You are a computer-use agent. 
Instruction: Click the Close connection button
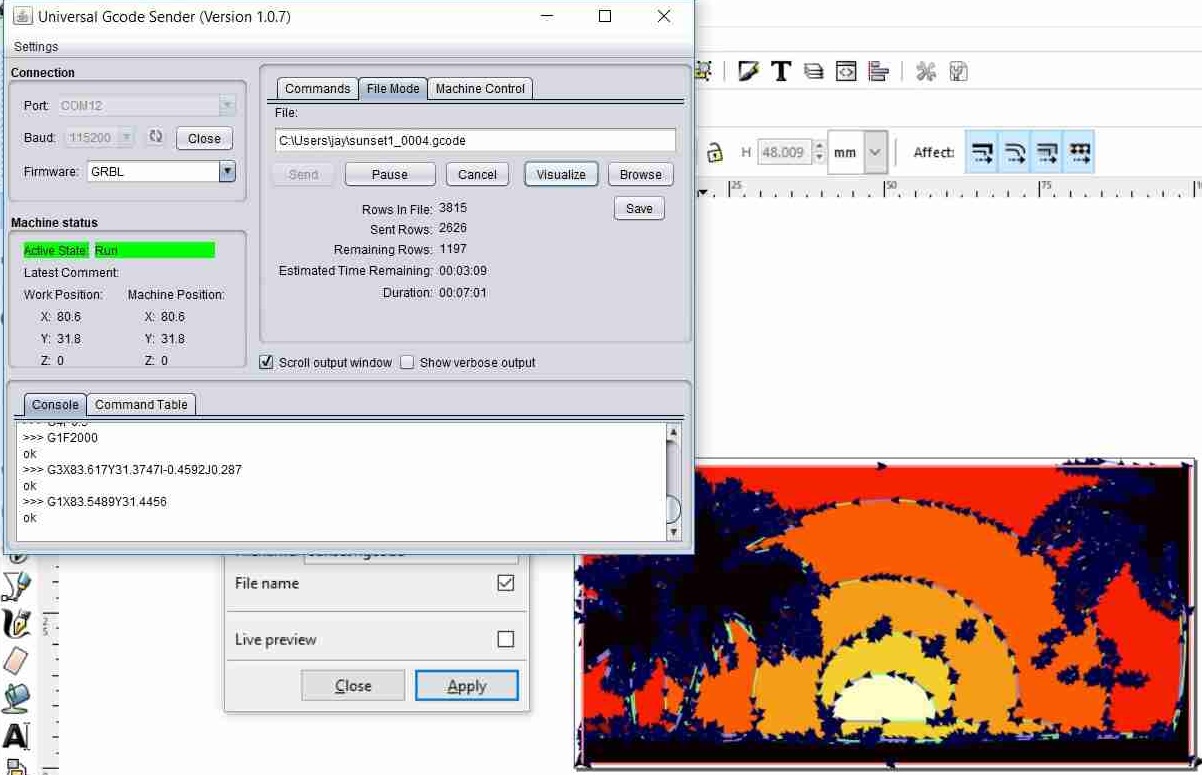click(204, 138)
